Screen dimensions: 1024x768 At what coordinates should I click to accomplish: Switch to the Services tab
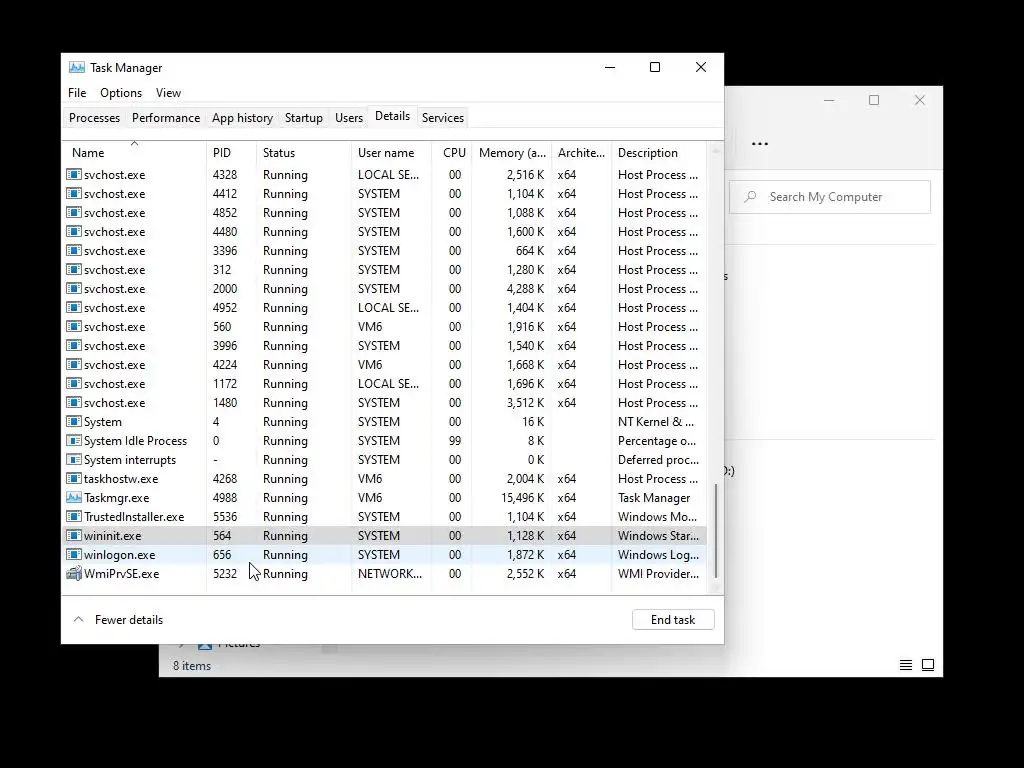tap(443, 118)
